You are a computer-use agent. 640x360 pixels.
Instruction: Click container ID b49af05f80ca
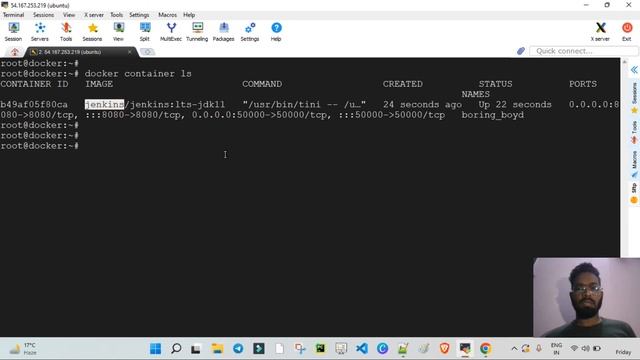(x=34, y=104)
